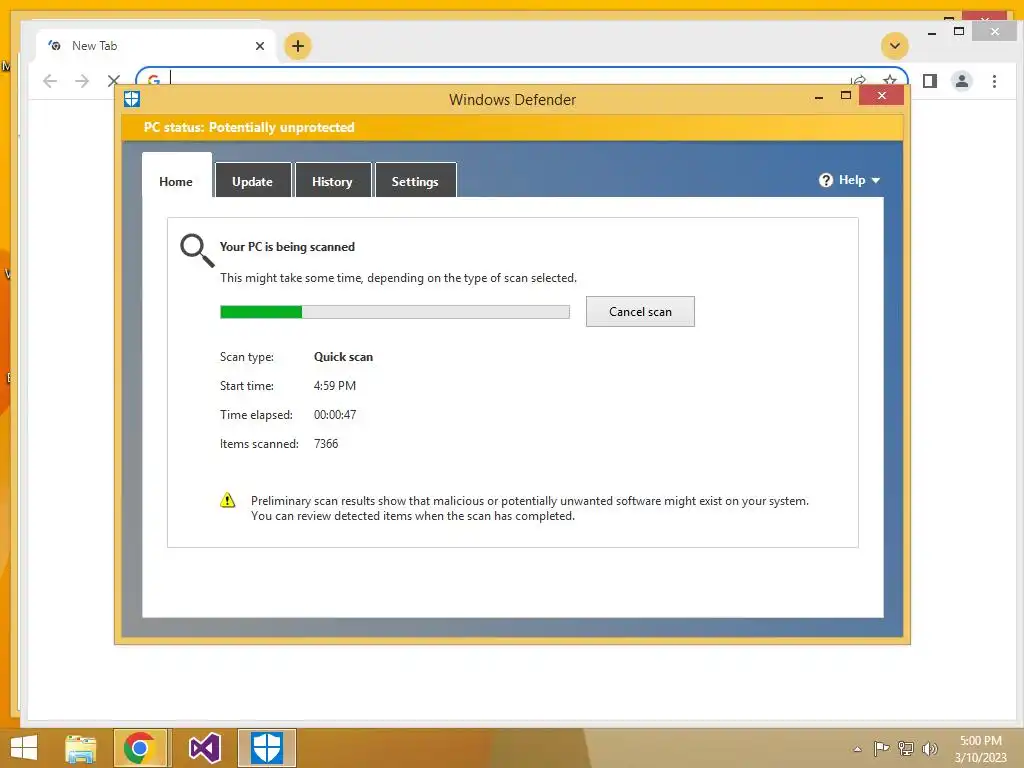1024x768 pixels.
Task: Cancel the running scan
Action: point(640,312)
